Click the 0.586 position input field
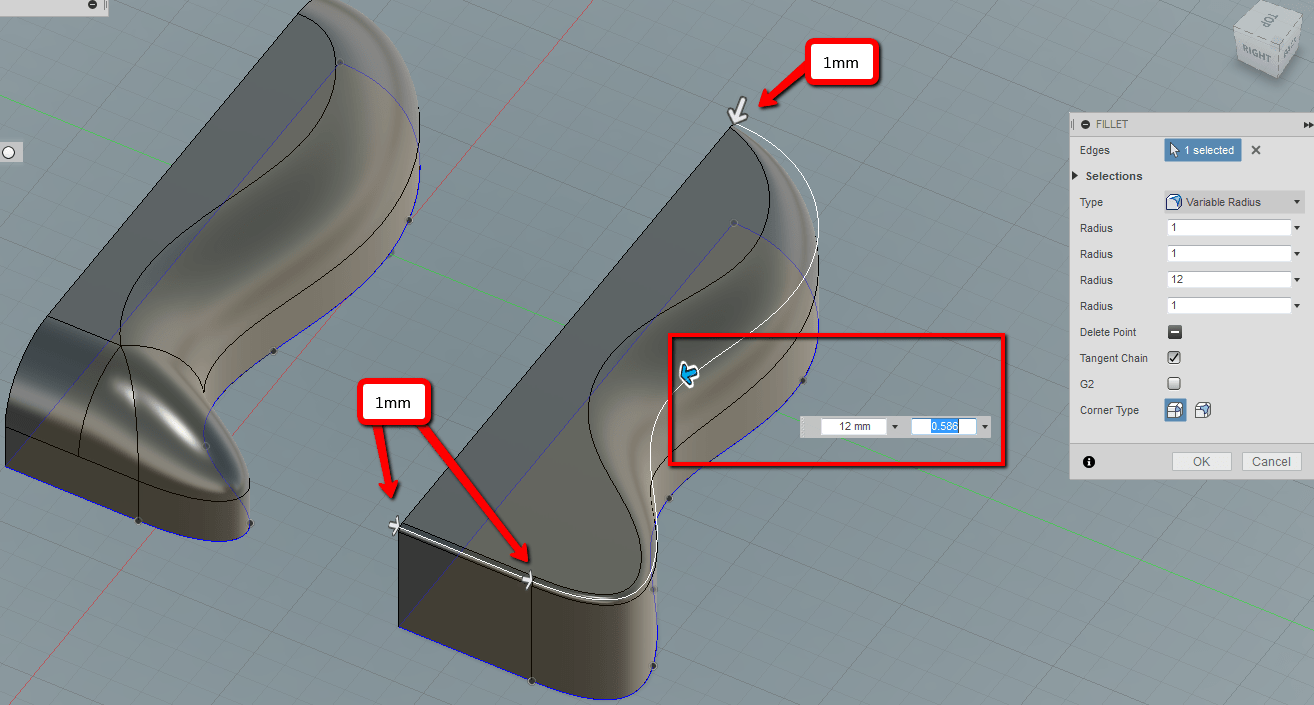1314x705 pixels. tap(945, 426)
